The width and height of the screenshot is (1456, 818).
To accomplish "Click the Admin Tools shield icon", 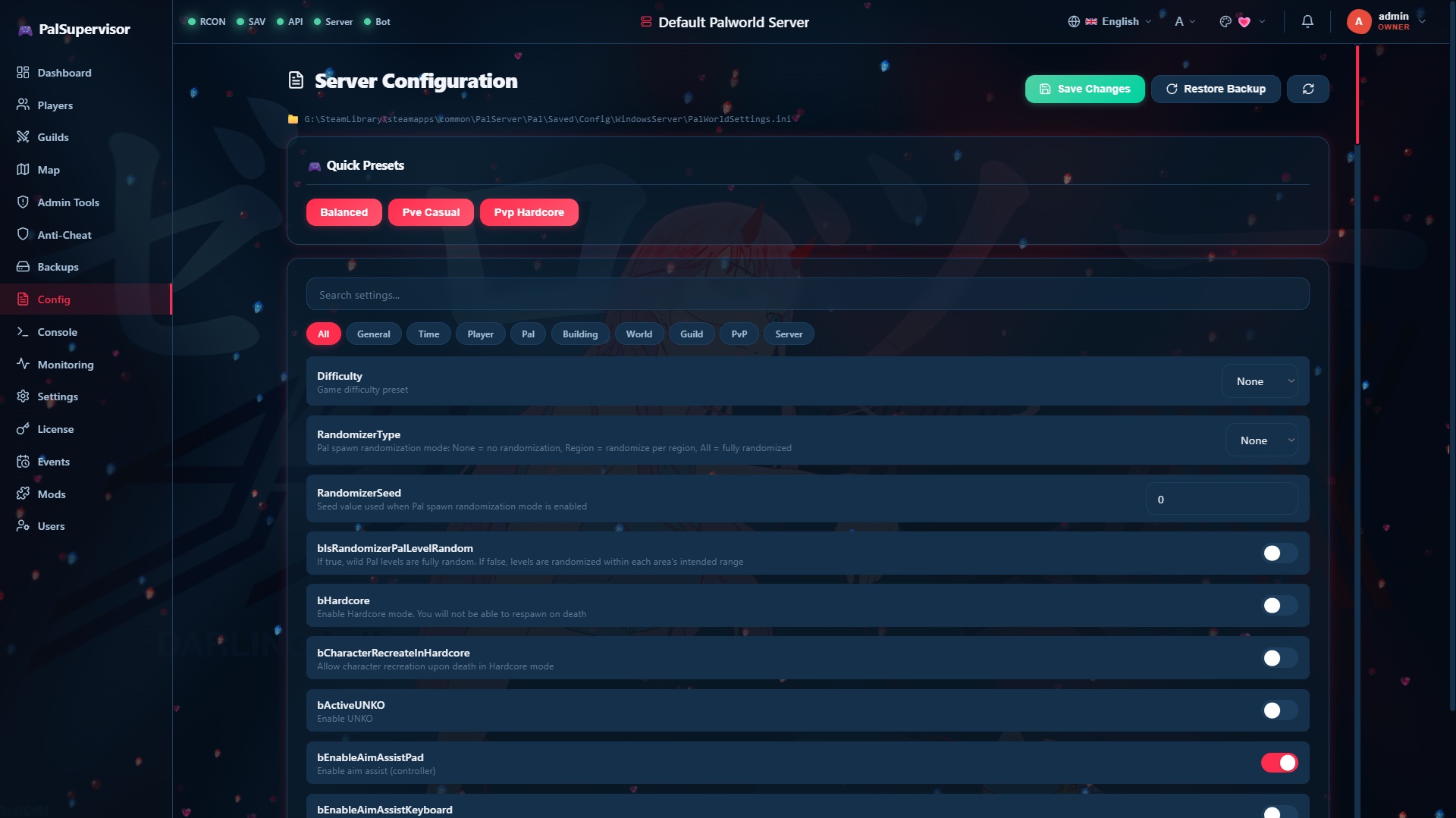I will (23, 202).
